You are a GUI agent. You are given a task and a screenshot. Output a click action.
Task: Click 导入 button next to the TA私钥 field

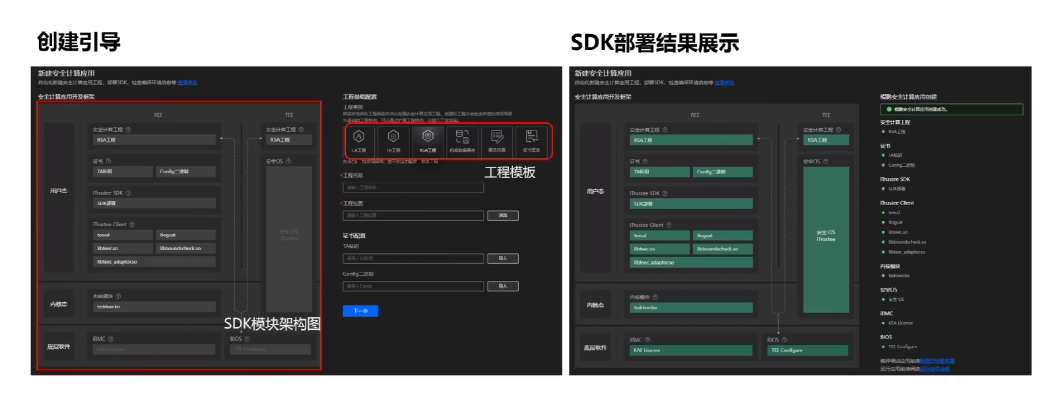coord(502,258)
